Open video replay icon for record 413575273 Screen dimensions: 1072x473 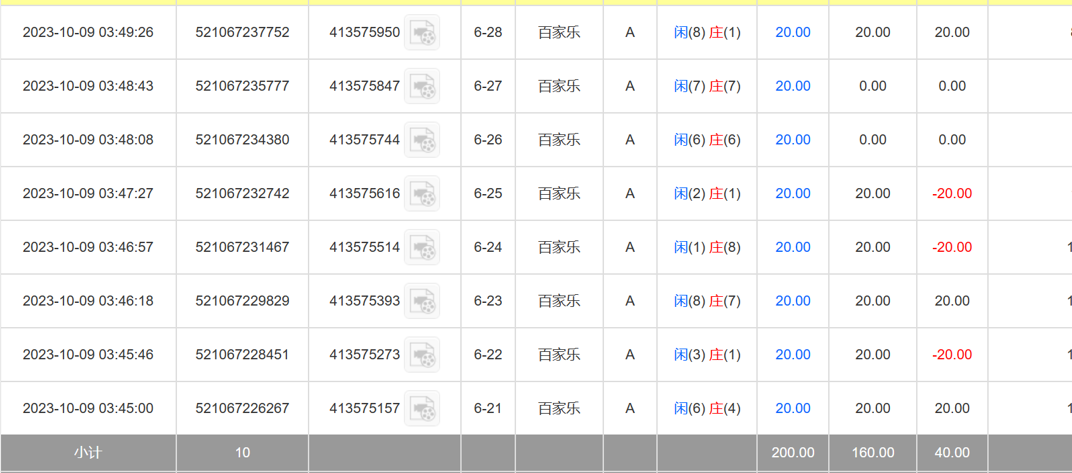[422, 355]
